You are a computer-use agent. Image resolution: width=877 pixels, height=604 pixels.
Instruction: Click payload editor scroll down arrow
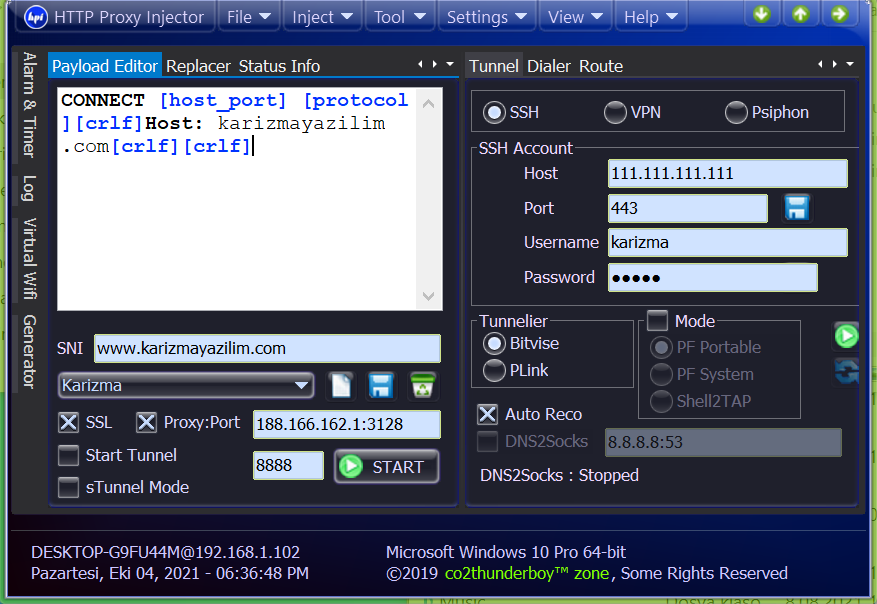[x=428, y=296]
